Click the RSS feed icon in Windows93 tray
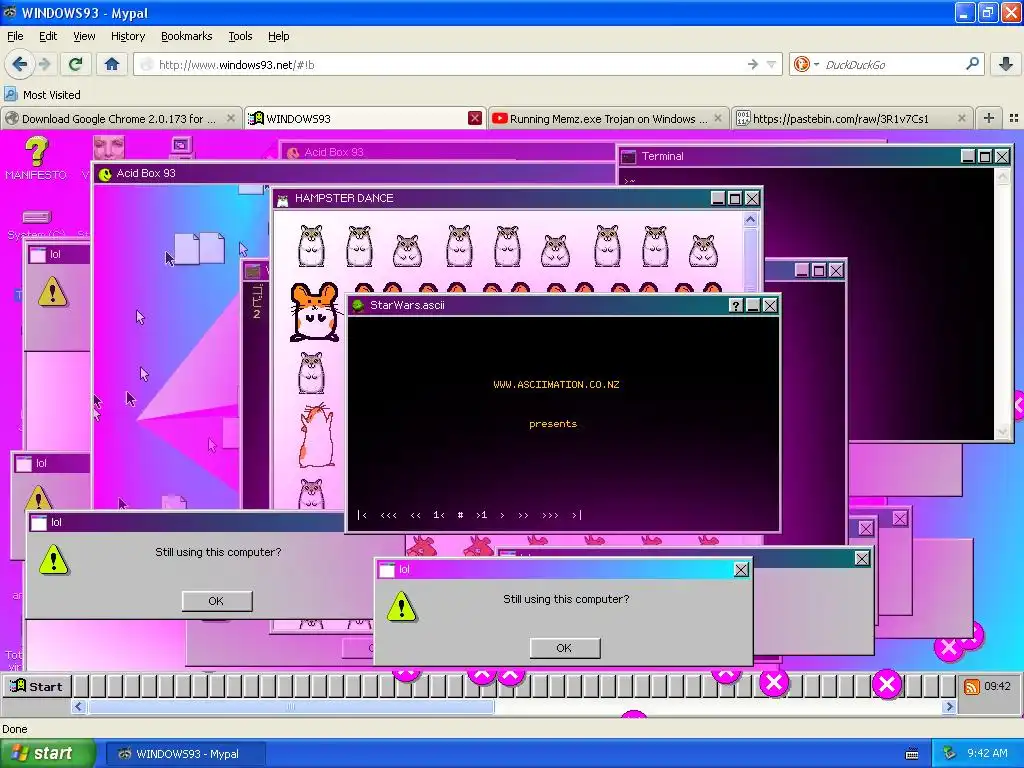1024x768 pixels. 972,686
